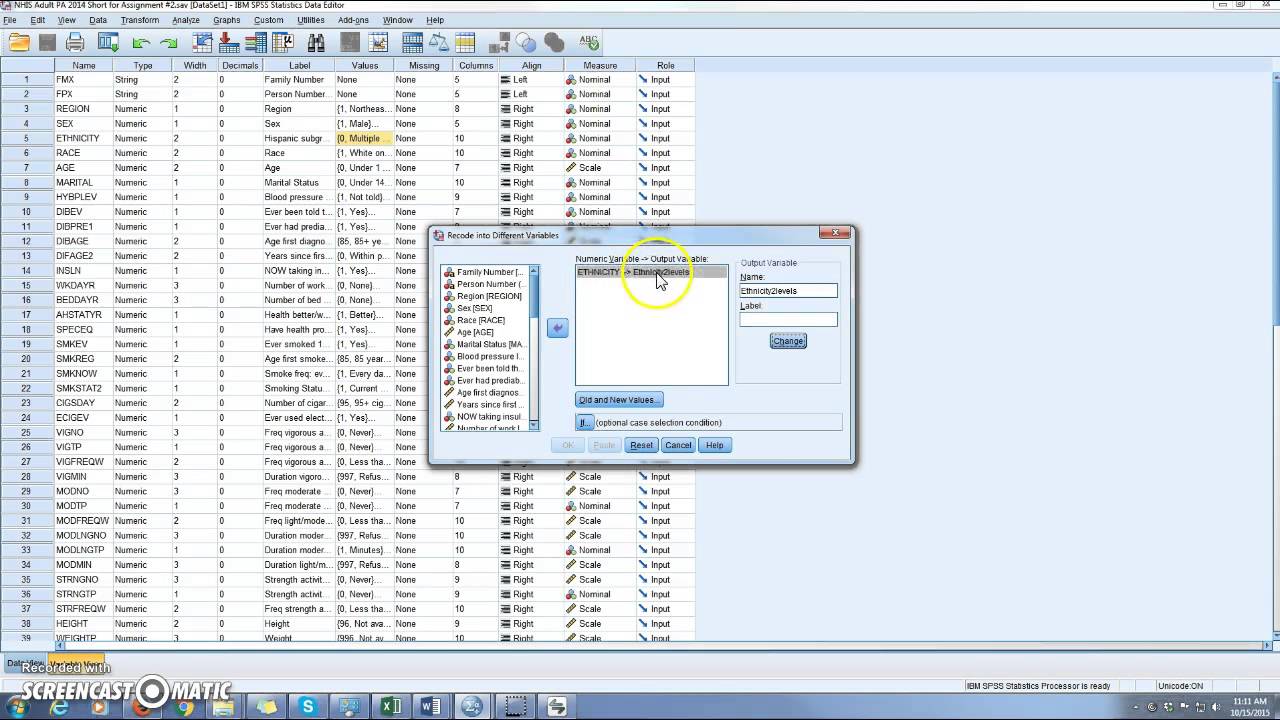This screenshot has height=720, width=1280.
Task: Click Help in Recode dialog
Action: pos(714,445)
